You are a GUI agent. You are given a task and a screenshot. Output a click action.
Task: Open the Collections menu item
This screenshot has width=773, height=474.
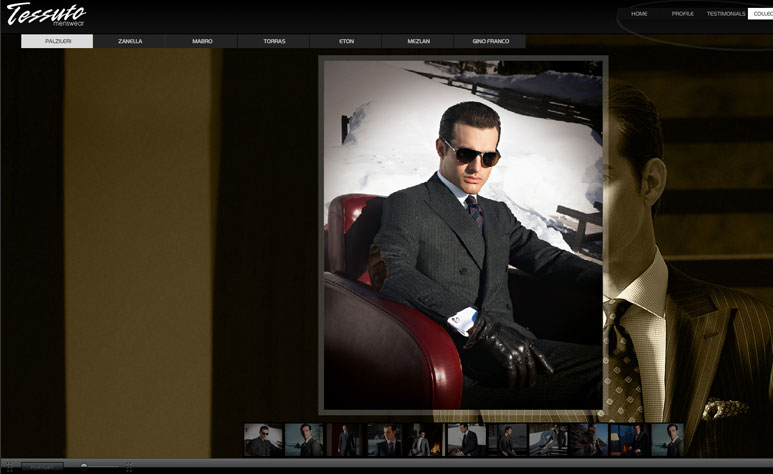coord(761,14)
